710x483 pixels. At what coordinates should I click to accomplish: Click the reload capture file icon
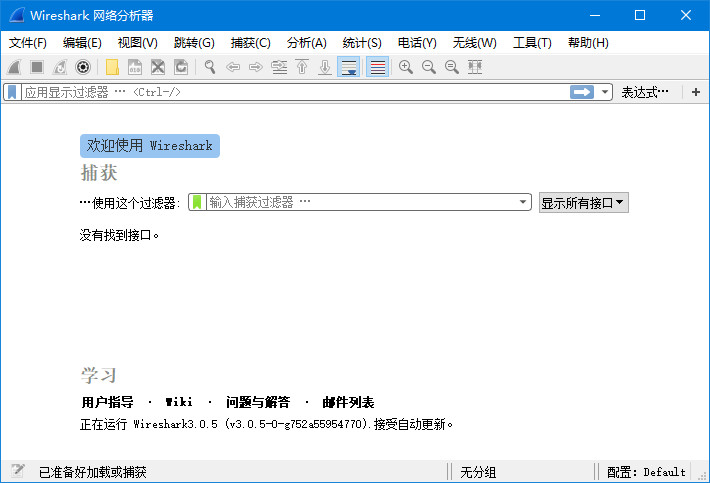coord(181,67)
